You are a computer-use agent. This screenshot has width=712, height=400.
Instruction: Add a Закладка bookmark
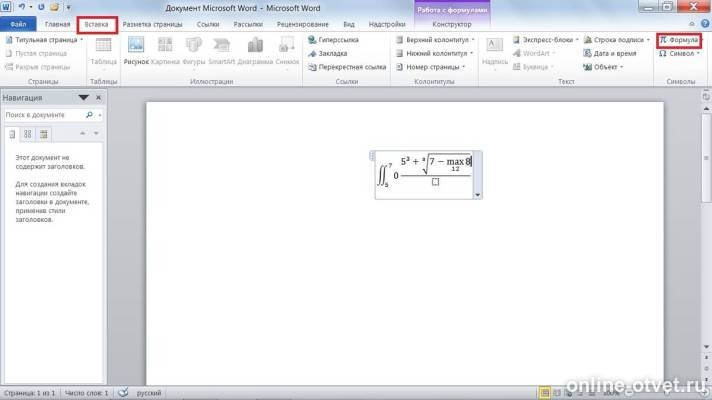(327, 54)
